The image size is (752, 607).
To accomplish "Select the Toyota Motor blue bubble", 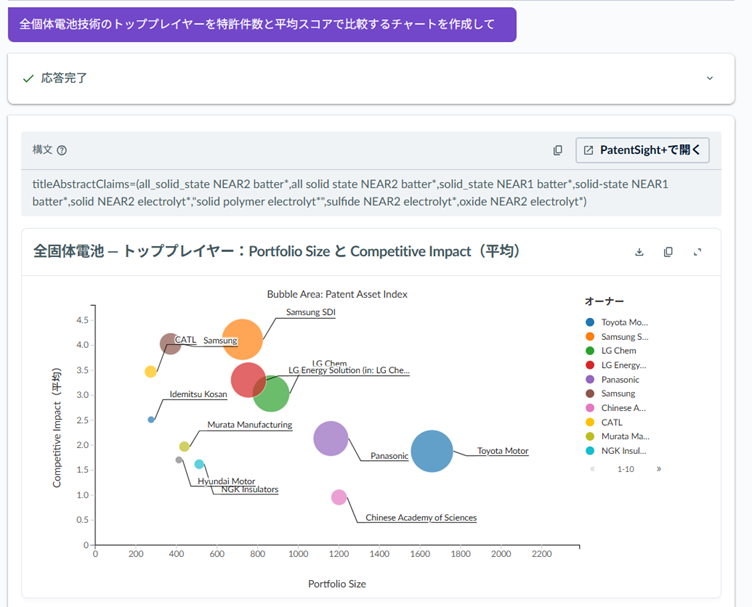I will coord(432,451).
